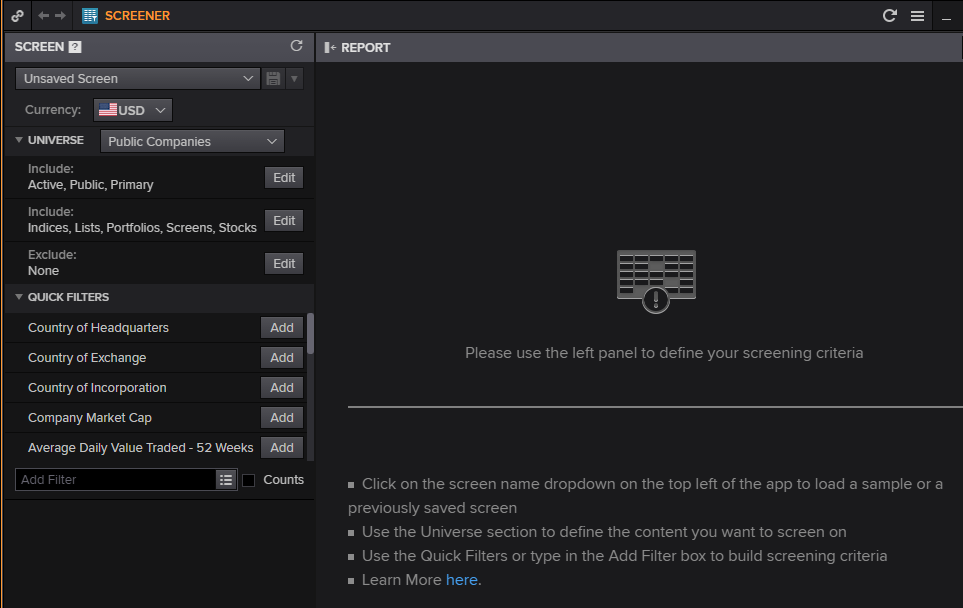Screen dimensions: 963x608
Task: Enable the Counts checkbox
Action: coord(249,480)
